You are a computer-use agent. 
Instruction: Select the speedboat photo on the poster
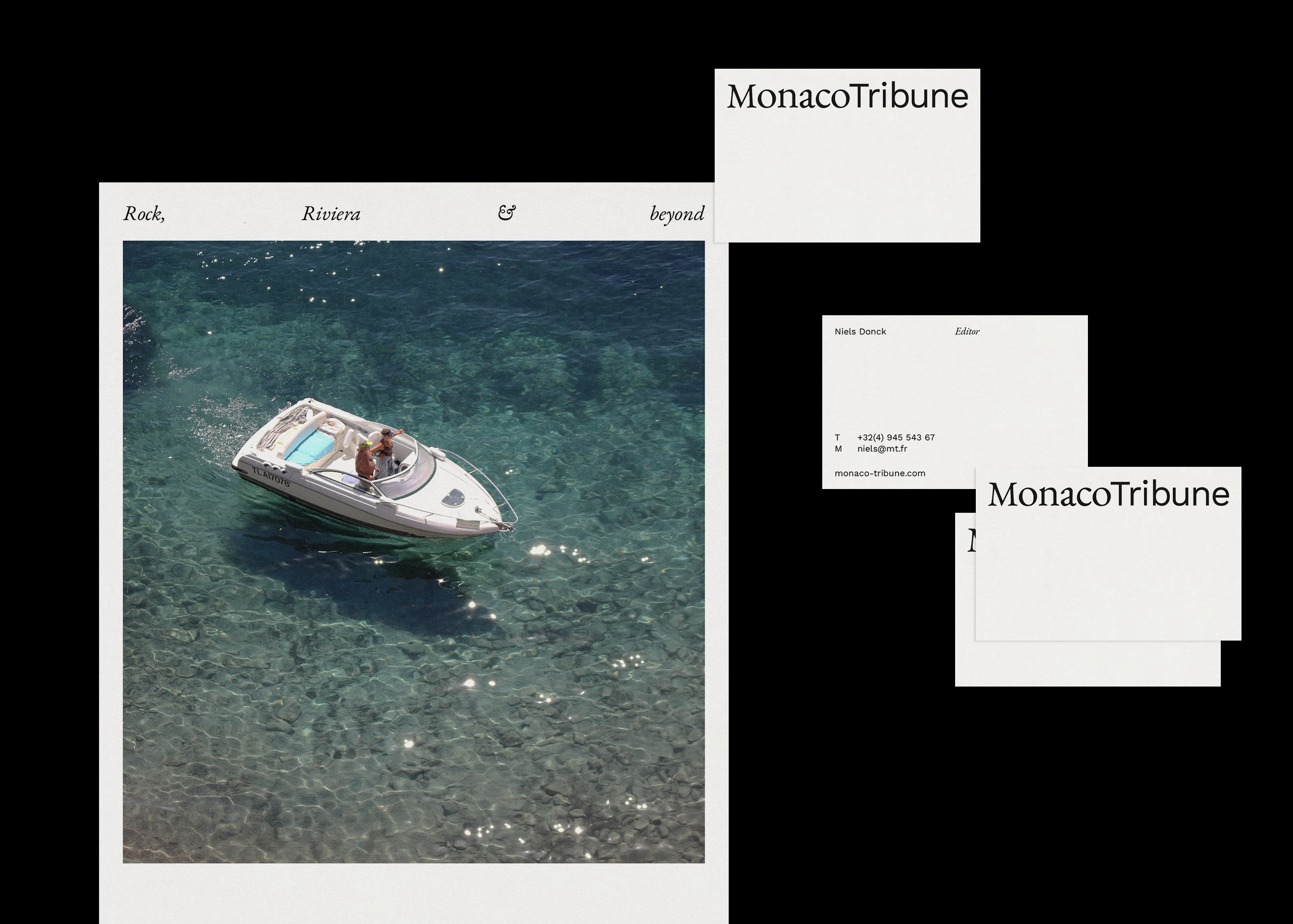coord(414,552)
